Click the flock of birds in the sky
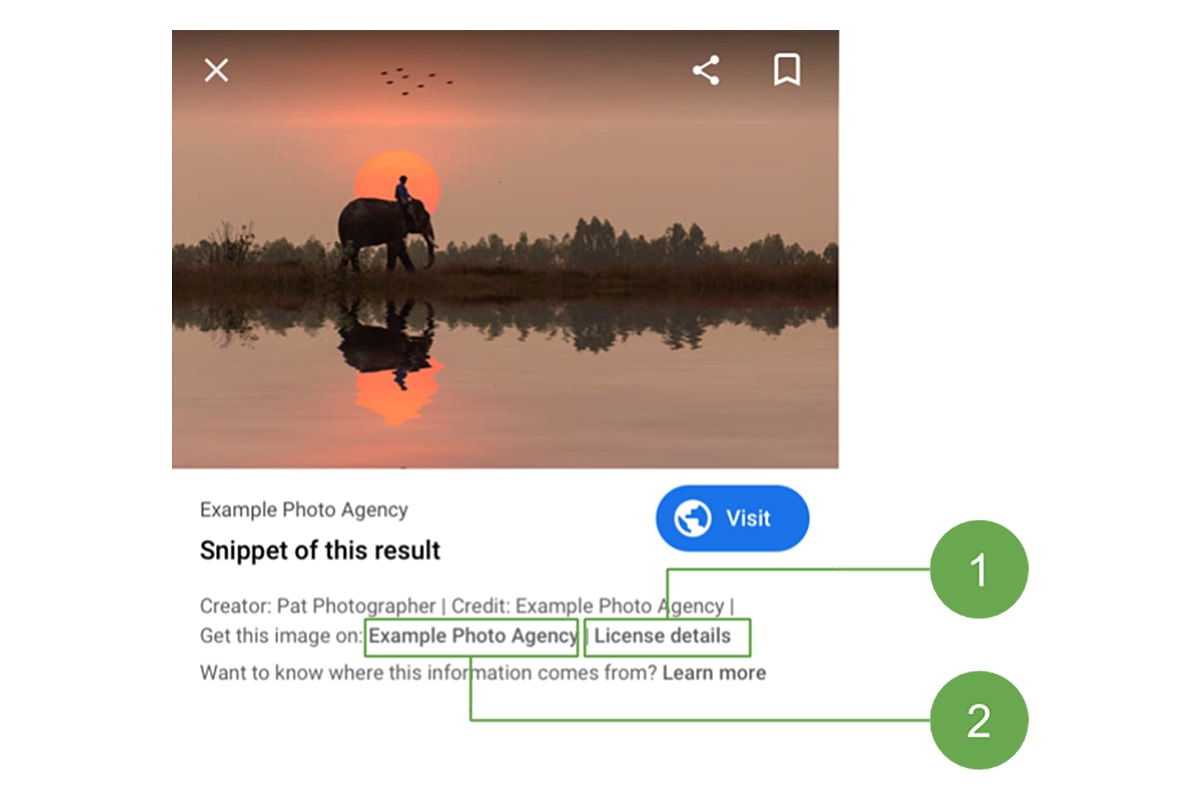The height and width of the screenshot is (800, 1200). pos(416,80)
